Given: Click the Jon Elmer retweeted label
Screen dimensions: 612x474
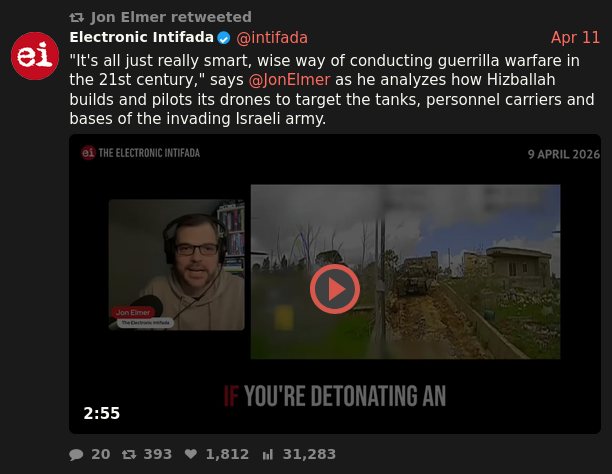Looking at the screenshot, I should click(x=171, y=17).
